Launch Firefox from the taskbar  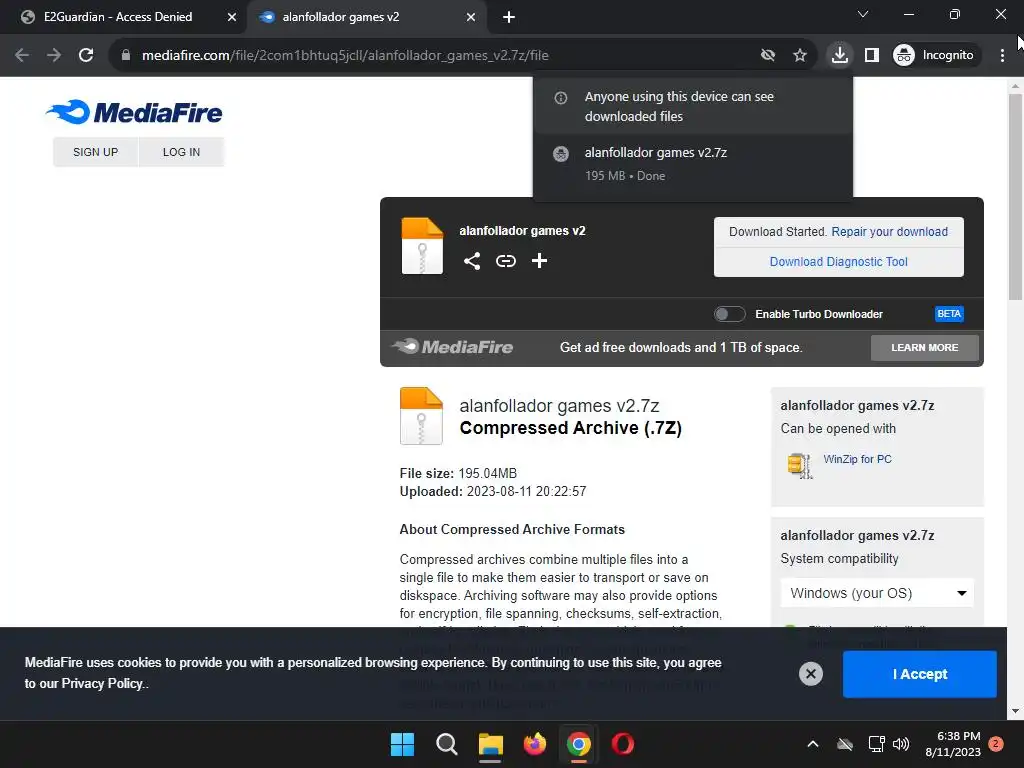(535, 744)
